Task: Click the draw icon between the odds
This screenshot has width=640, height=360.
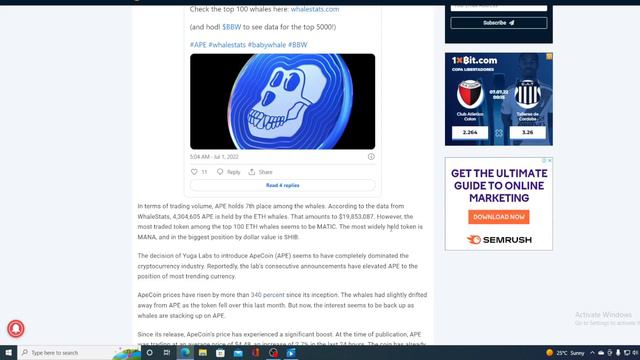Action: pyautogui.click(x=499, y=133)
